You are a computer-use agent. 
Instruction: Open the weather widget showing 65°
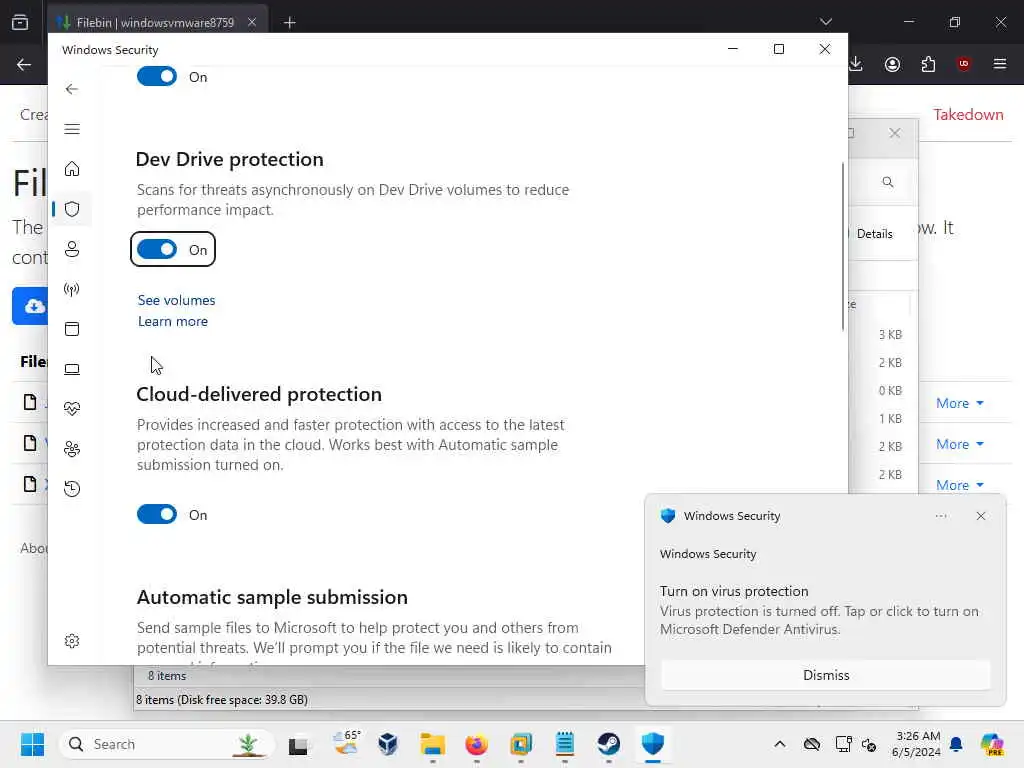pyautogui.click(x=345, y=744)
